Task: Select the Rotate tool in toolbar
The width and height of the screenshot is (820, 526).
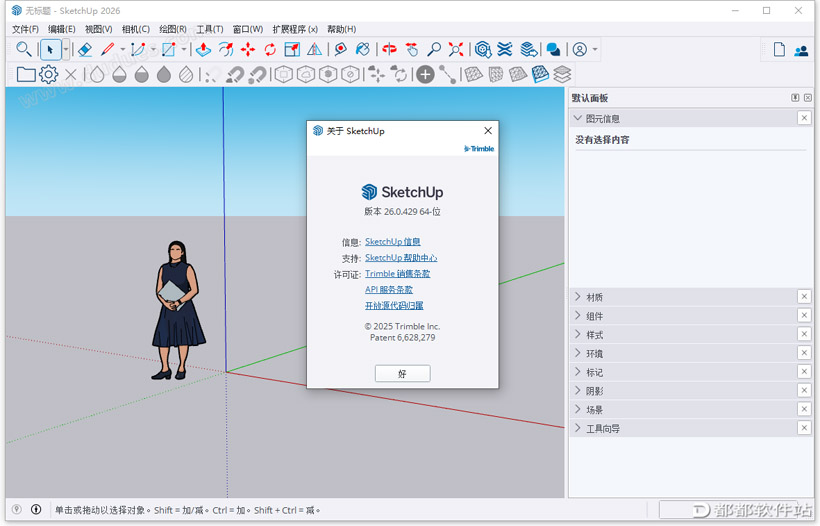Action: click(270, 49)
